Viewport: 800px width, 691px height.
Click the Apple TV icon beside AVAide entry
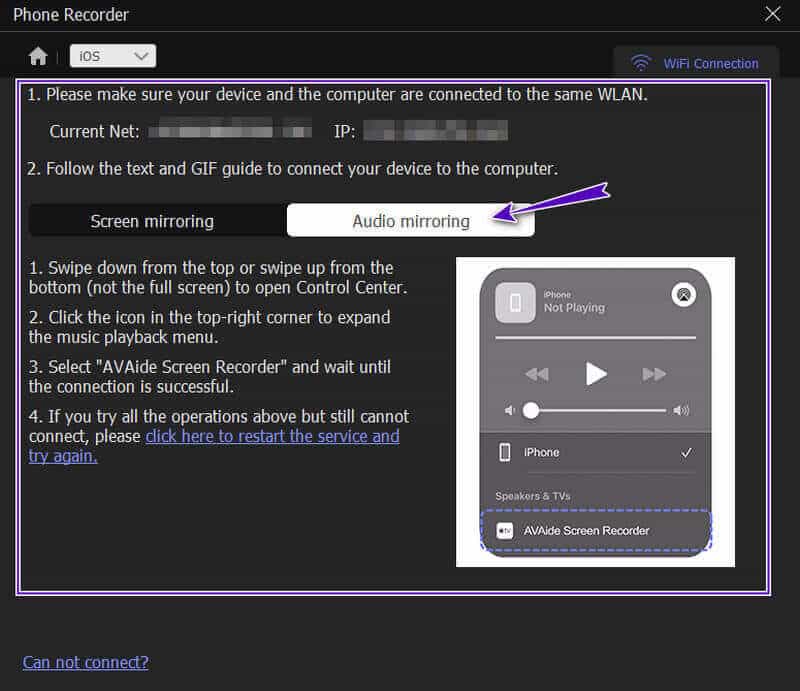point(505,531)
